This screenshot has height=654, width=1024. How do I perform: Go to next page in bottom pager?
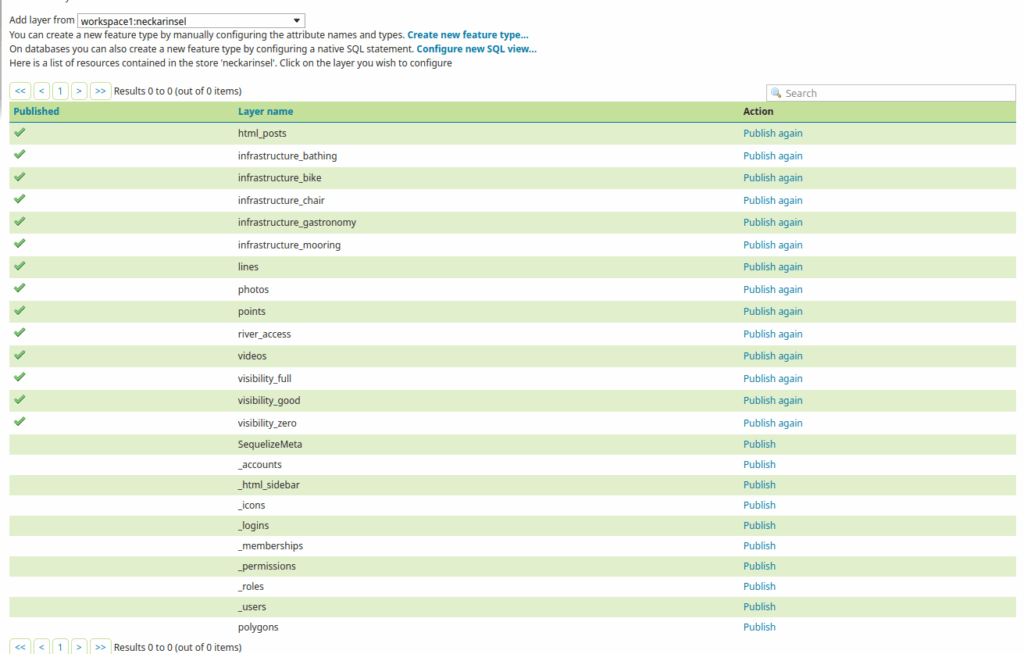(x=79, y=647)
